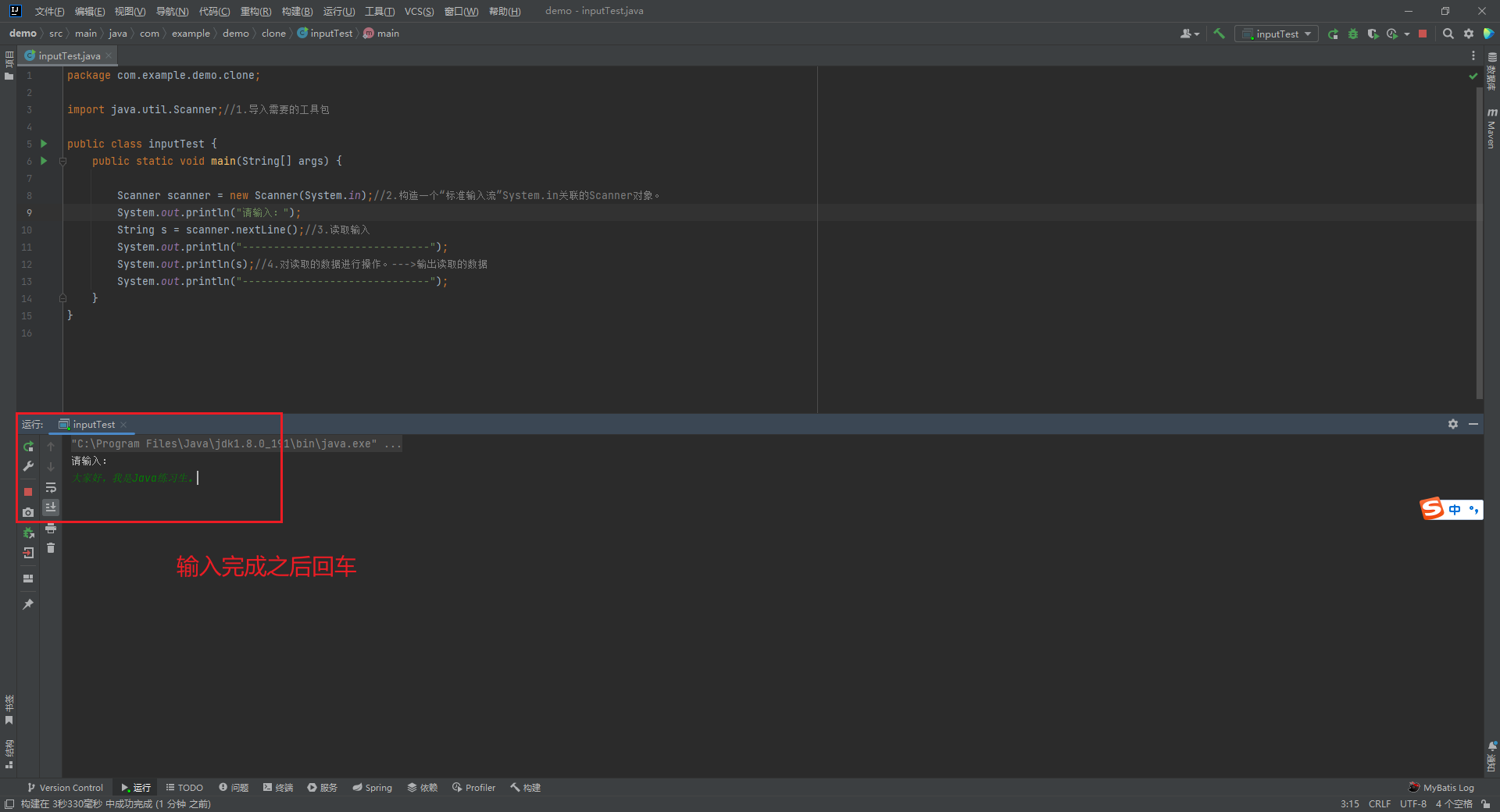Image resolution: width=1500 pixels, height=812 pixels.
Task: Open IDE settings gear in top toolbar
Action: tap(1469, 34)
